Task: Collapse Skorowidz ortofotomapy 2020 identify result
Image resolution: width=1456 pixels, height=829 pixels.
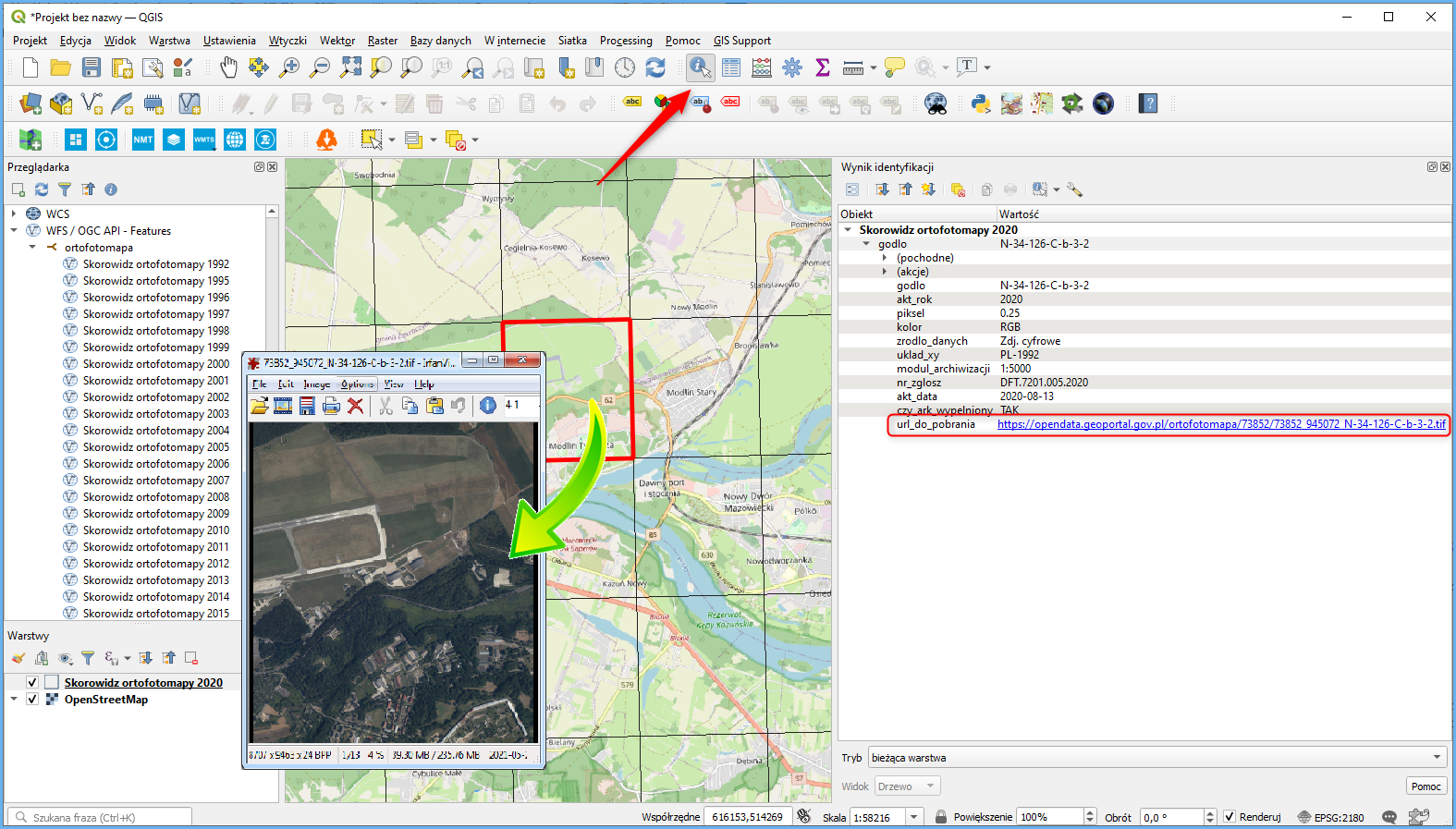Action: (849, 230)
